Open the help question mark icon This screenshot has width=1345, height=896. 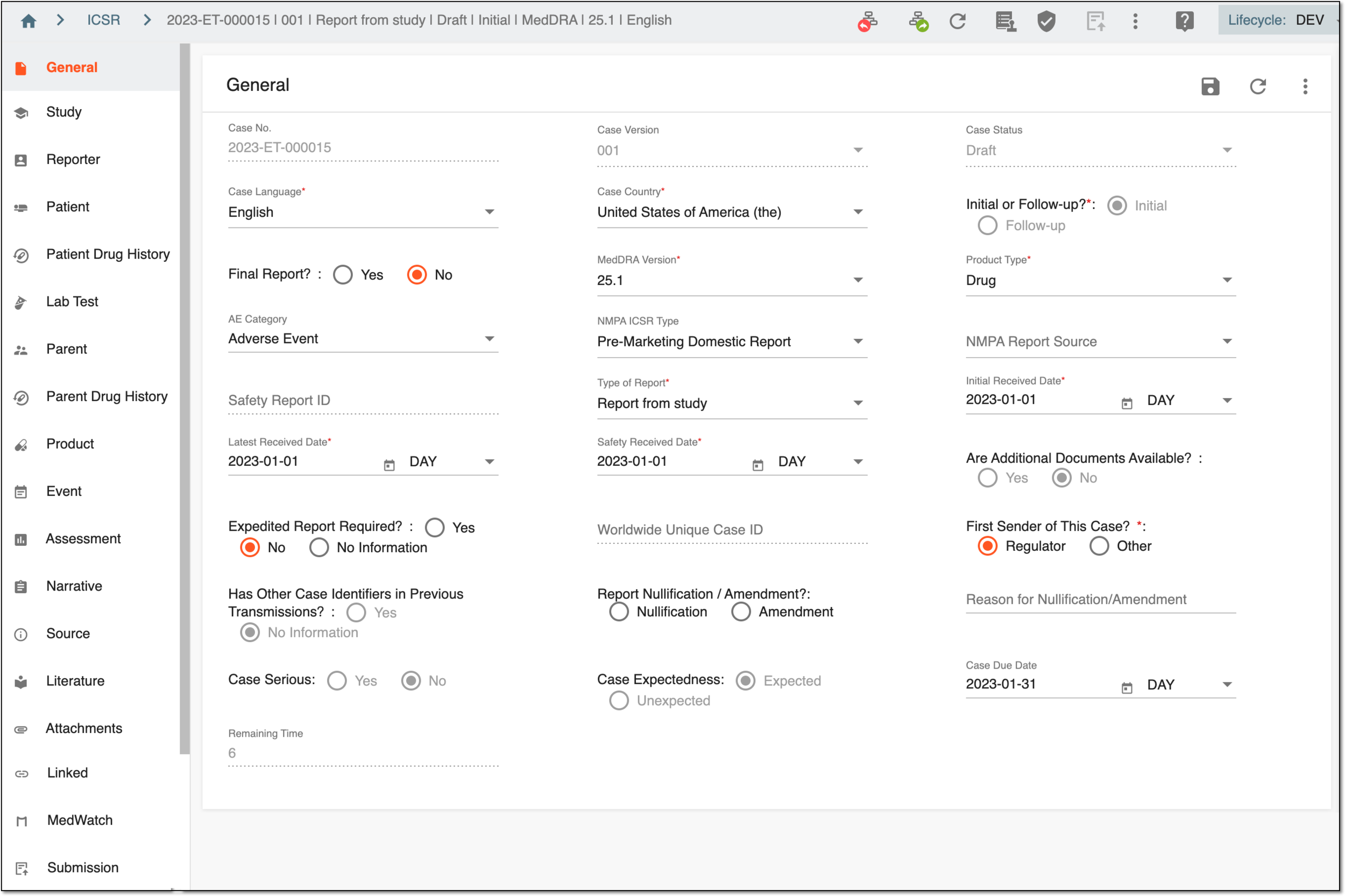(x=1184, y=21)
